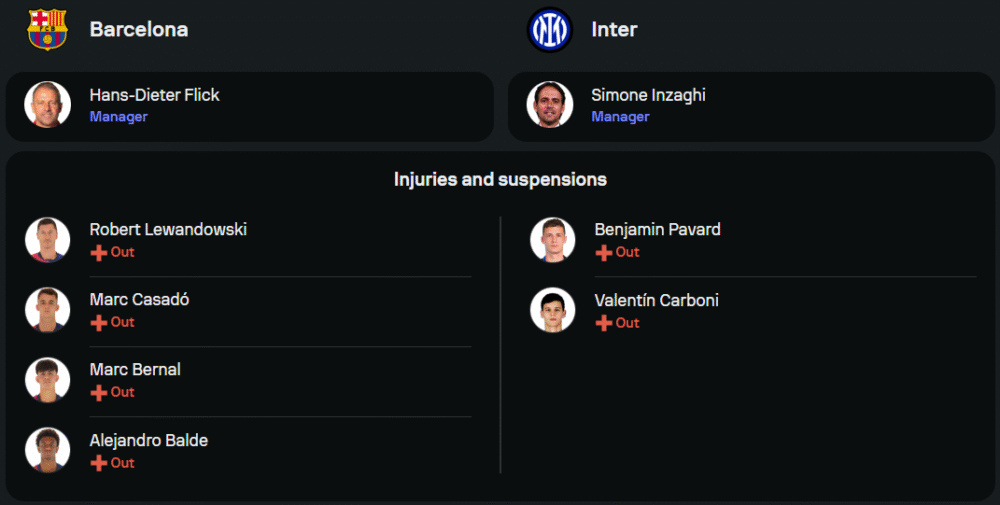The width and height of the screenshot is (1000, 505).
Task: Open Valentín Carboni's player avatar
Action: [x=552, y=310]
